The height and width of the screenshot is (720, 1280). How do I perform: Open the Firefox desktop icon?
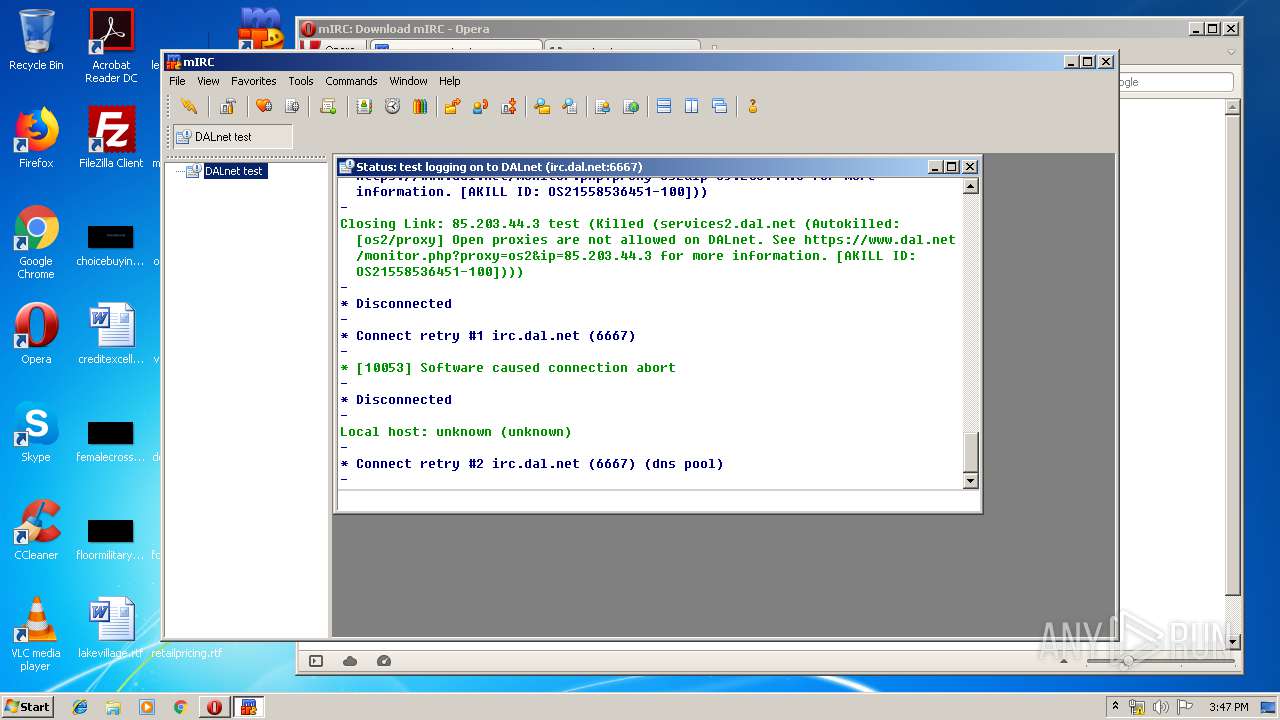point(36,138)
